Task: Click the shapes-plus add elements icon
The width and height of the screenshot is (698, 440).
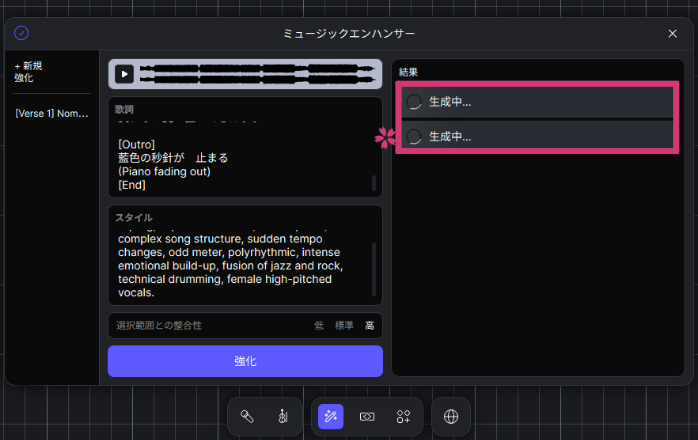Action: coord(403,416)
